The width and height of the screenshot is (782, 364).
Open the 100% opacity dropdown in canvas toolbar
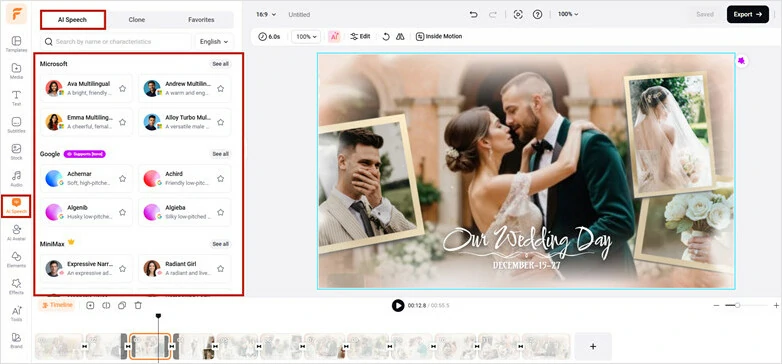[306, 36]
